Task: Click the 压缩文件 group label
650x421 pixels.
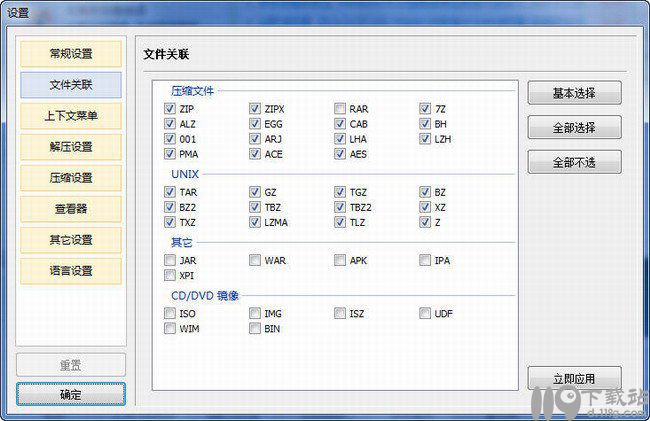Action: point(192,91)
